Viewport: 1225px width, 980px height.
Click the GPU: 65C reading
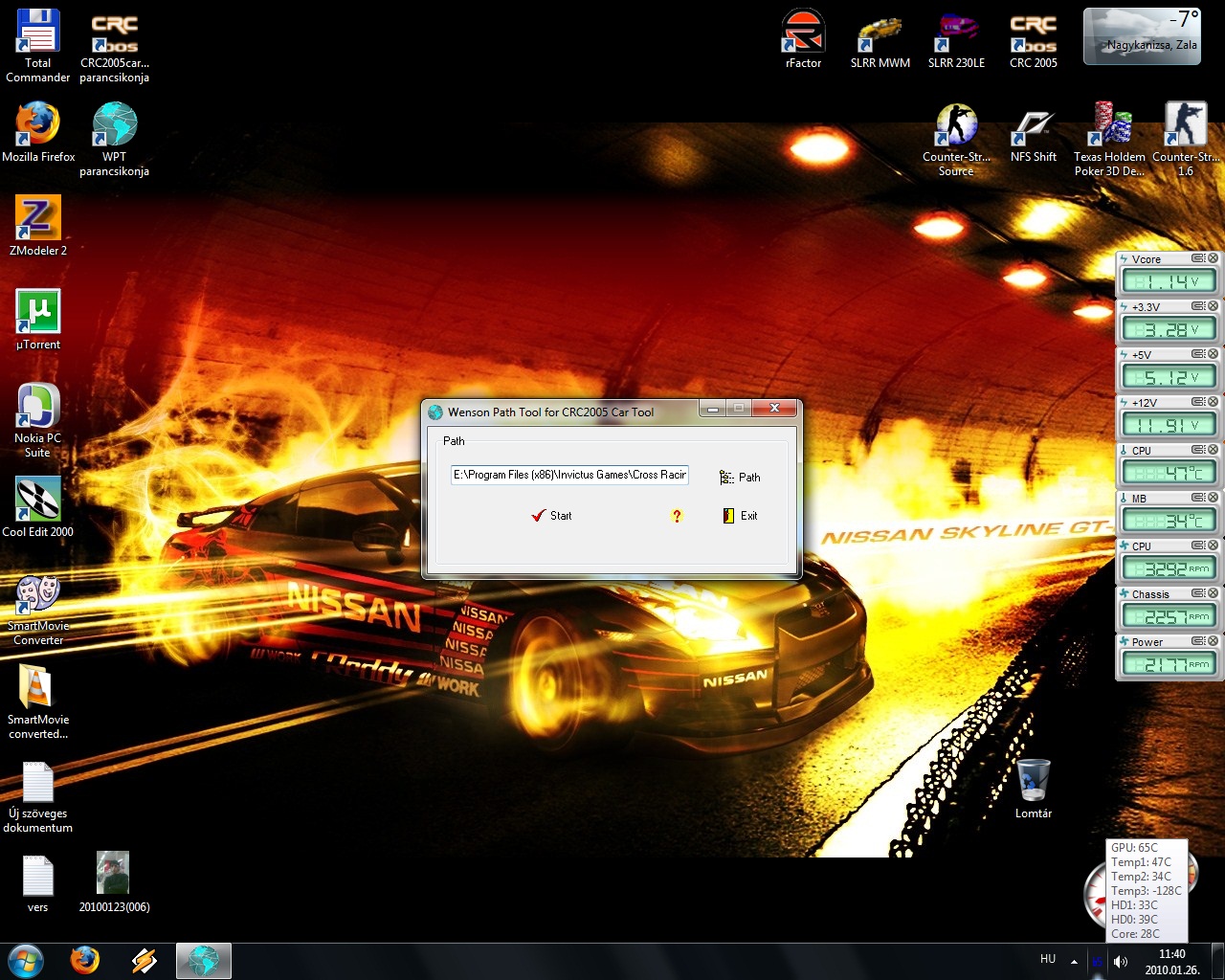(x=1134, y=848)
